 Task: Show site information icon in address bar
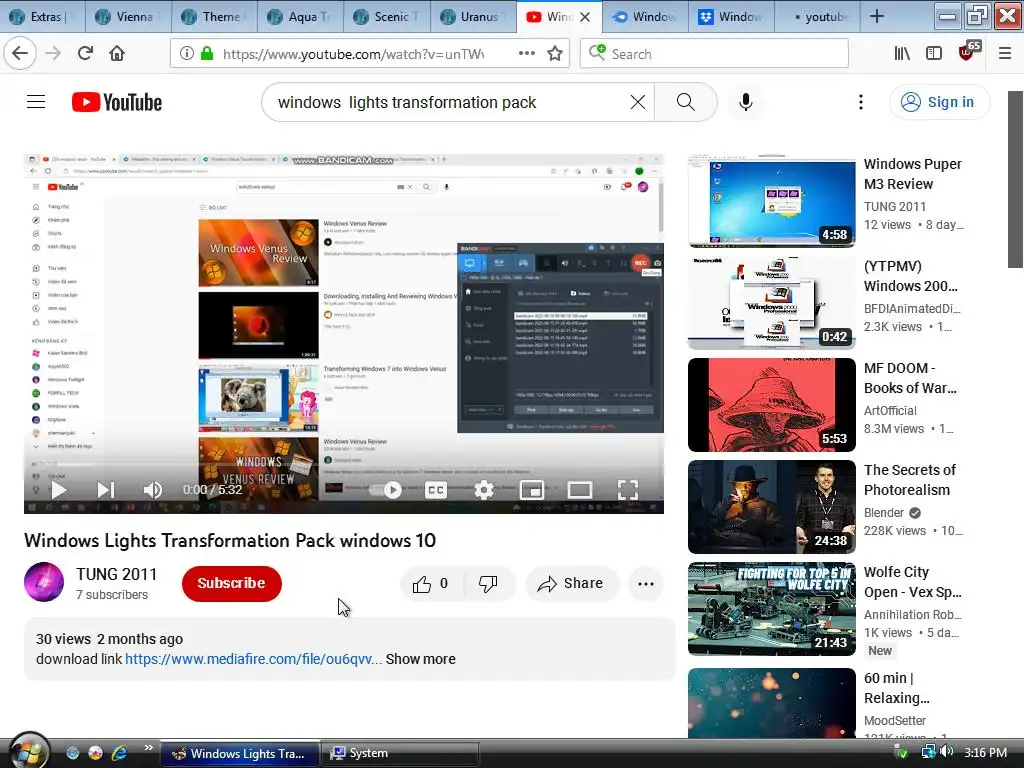(x=186, y=54)
